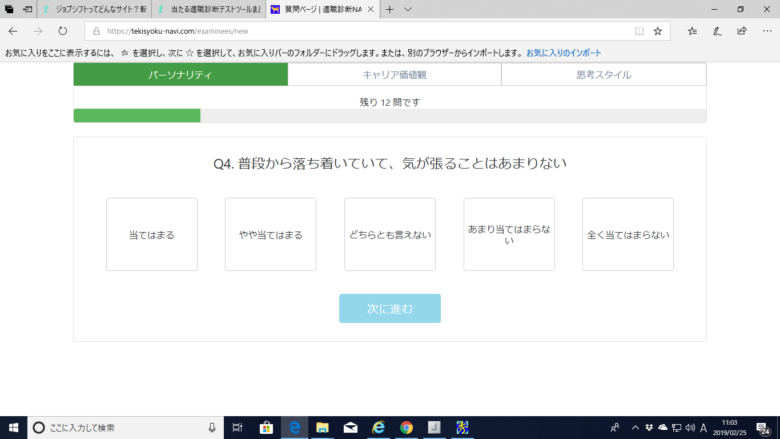The image size is (780, 439).
Task: Open Microsoft Edge taskbar icon
Action: (x=294, y=428)
